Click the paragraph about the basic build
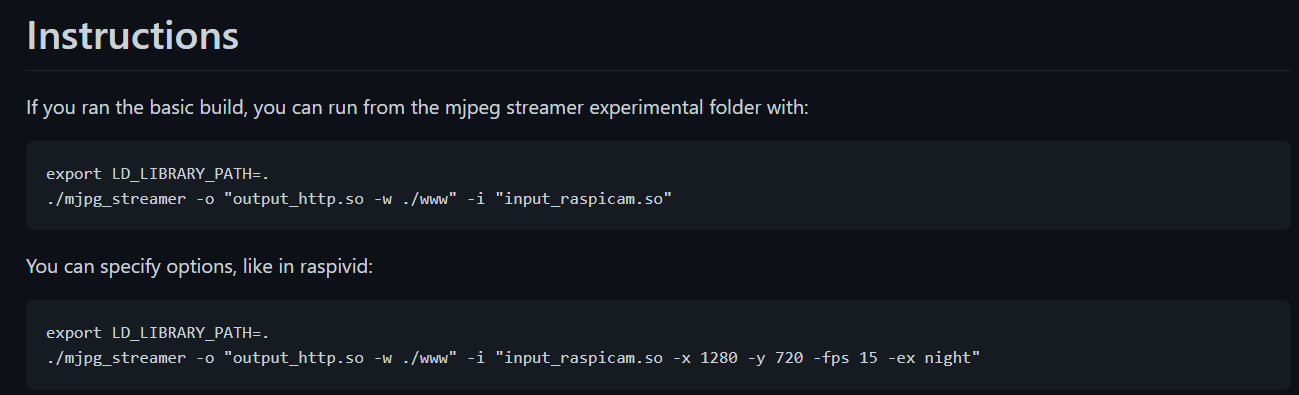This screenshot has height=395, width=1299. tap(417, 106)
